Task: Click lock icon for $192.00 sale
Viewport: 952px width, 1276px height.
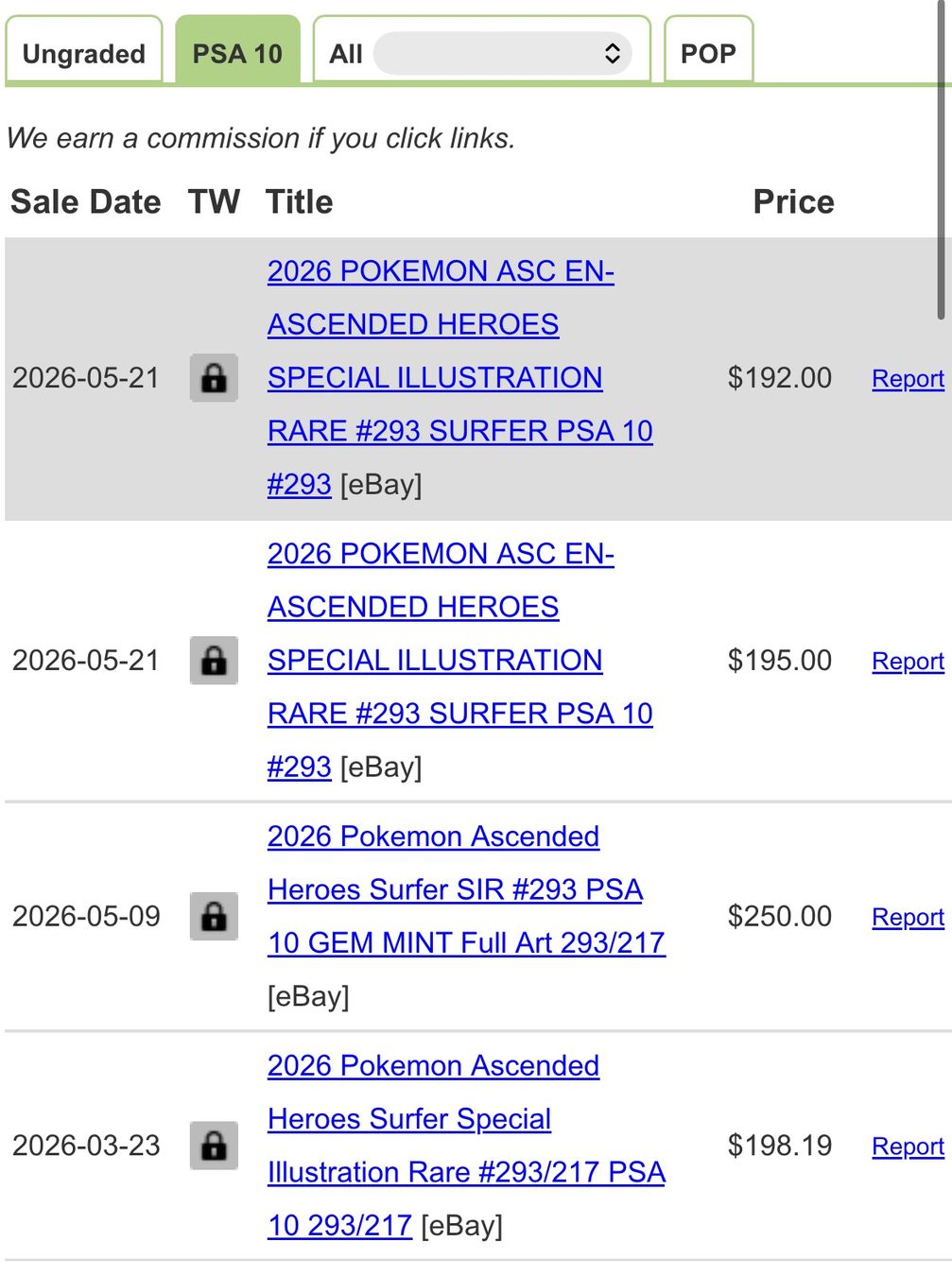Action: pos(214,378)
